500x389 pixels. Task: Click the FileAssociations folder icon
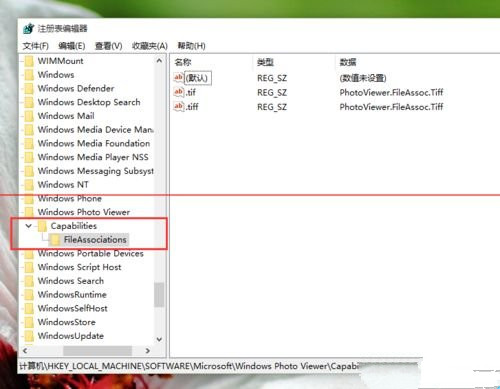click(55, 240)
